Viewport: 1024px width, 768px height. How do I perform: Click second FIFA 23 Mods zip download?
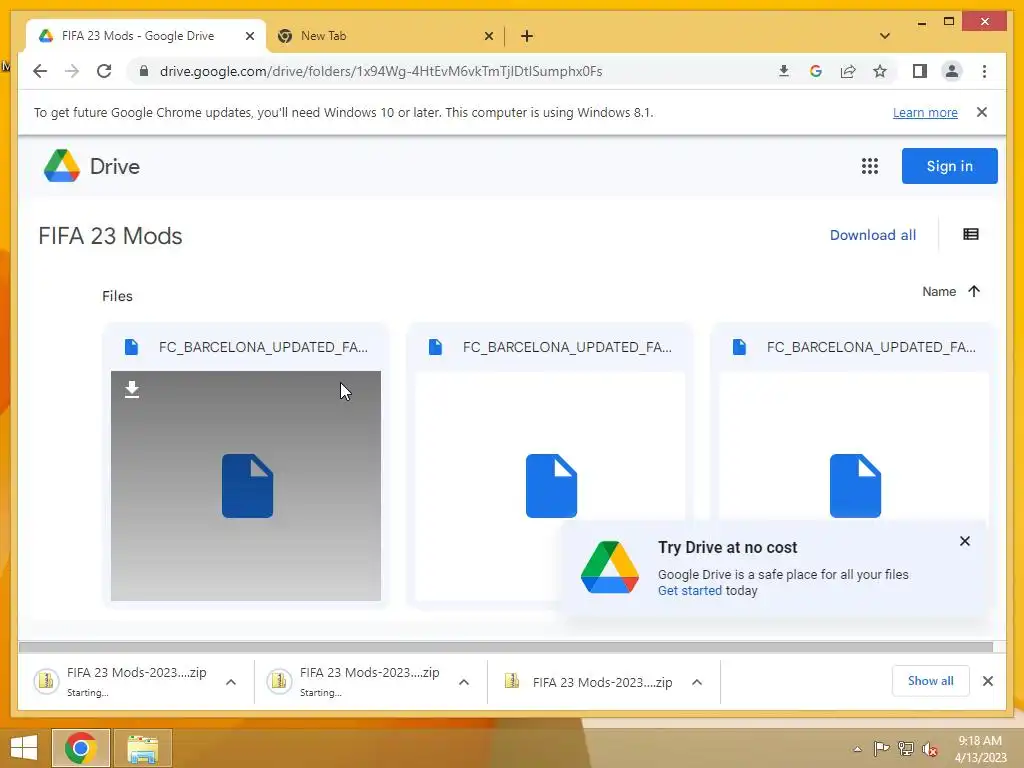point(354,682)
